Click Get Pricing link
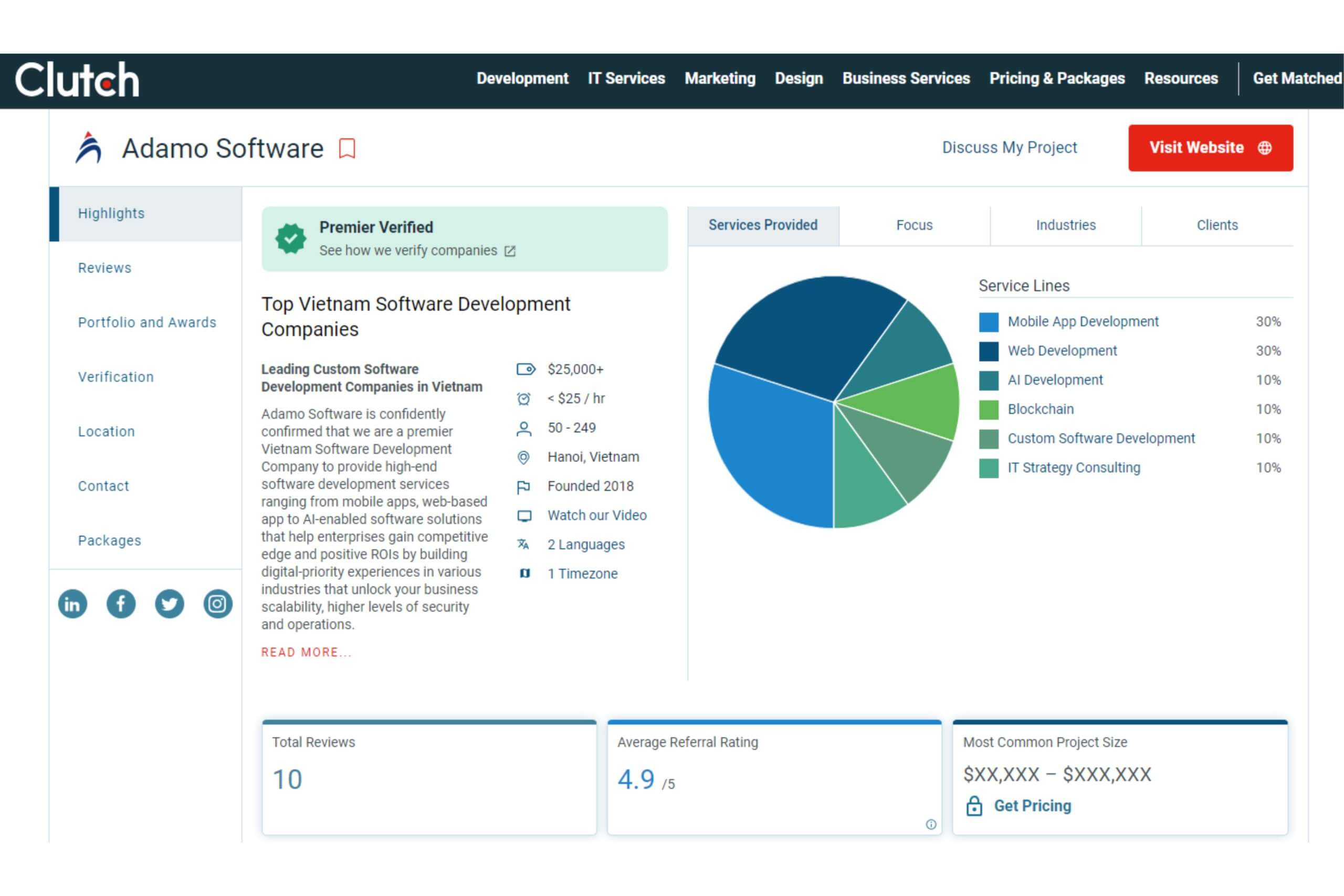1344x896 pixels. [1032, 806]
